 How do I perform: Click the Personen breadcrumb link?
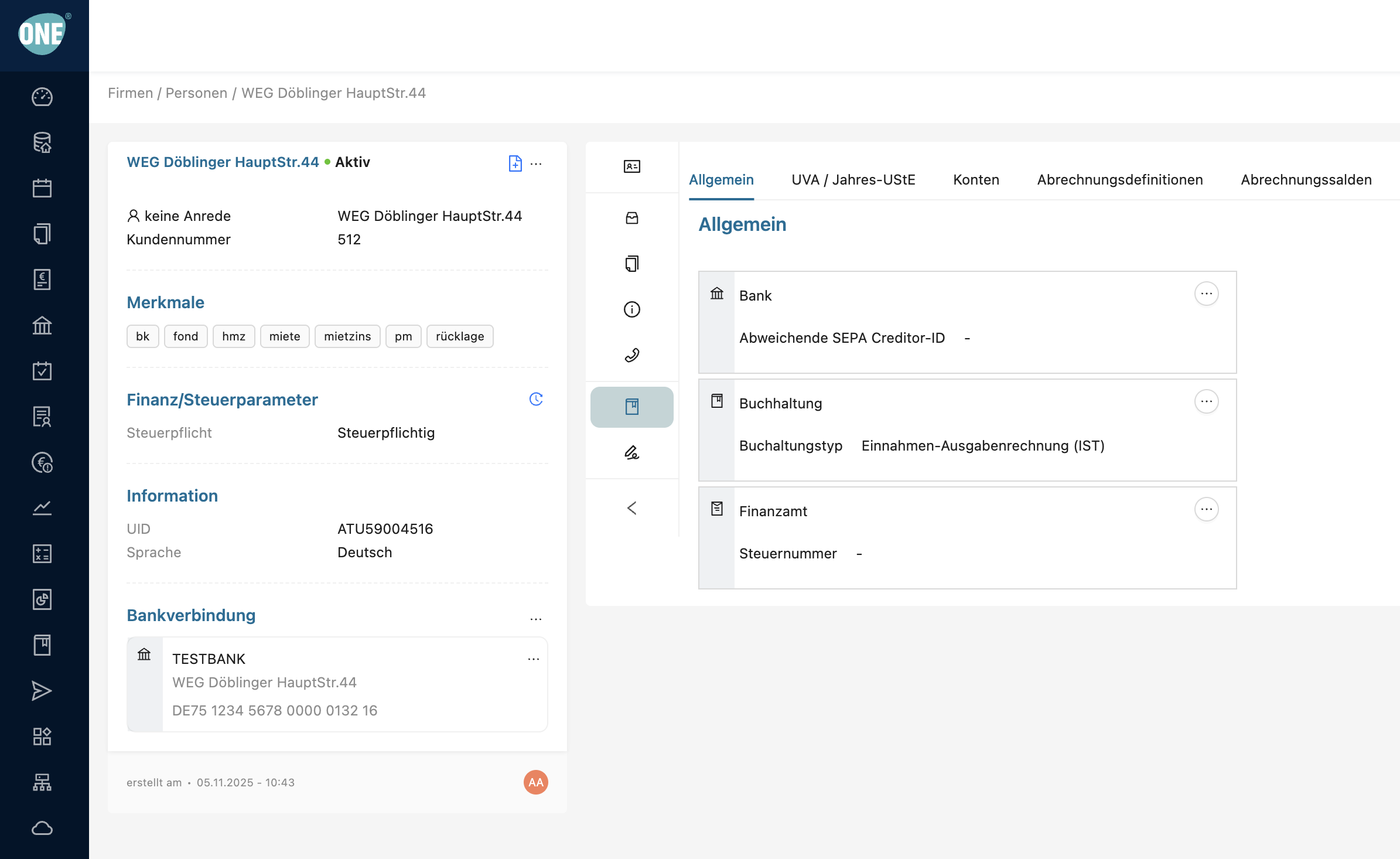[196, 93]
